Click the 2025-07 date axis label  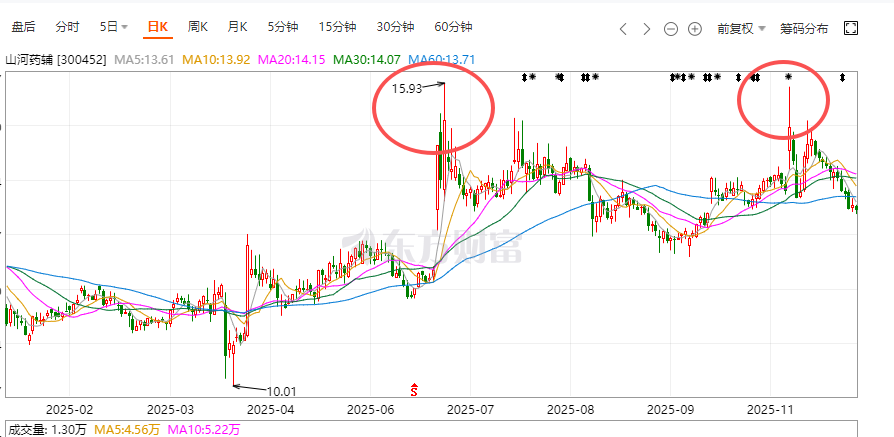click(x=470, y=410)
